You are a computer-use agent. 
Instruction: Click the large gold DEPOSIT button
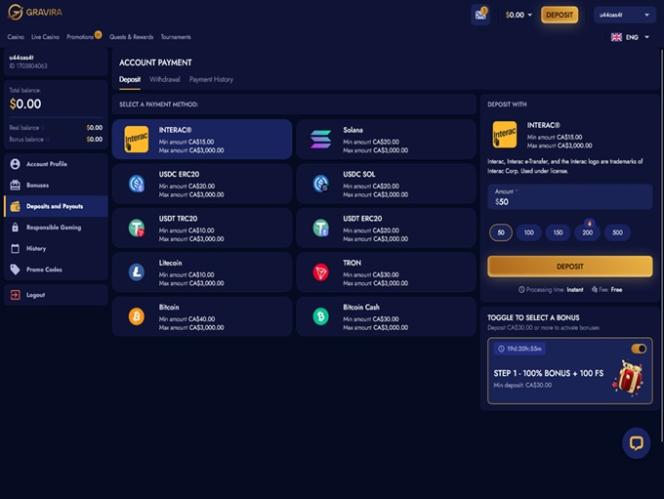[570, 266]
